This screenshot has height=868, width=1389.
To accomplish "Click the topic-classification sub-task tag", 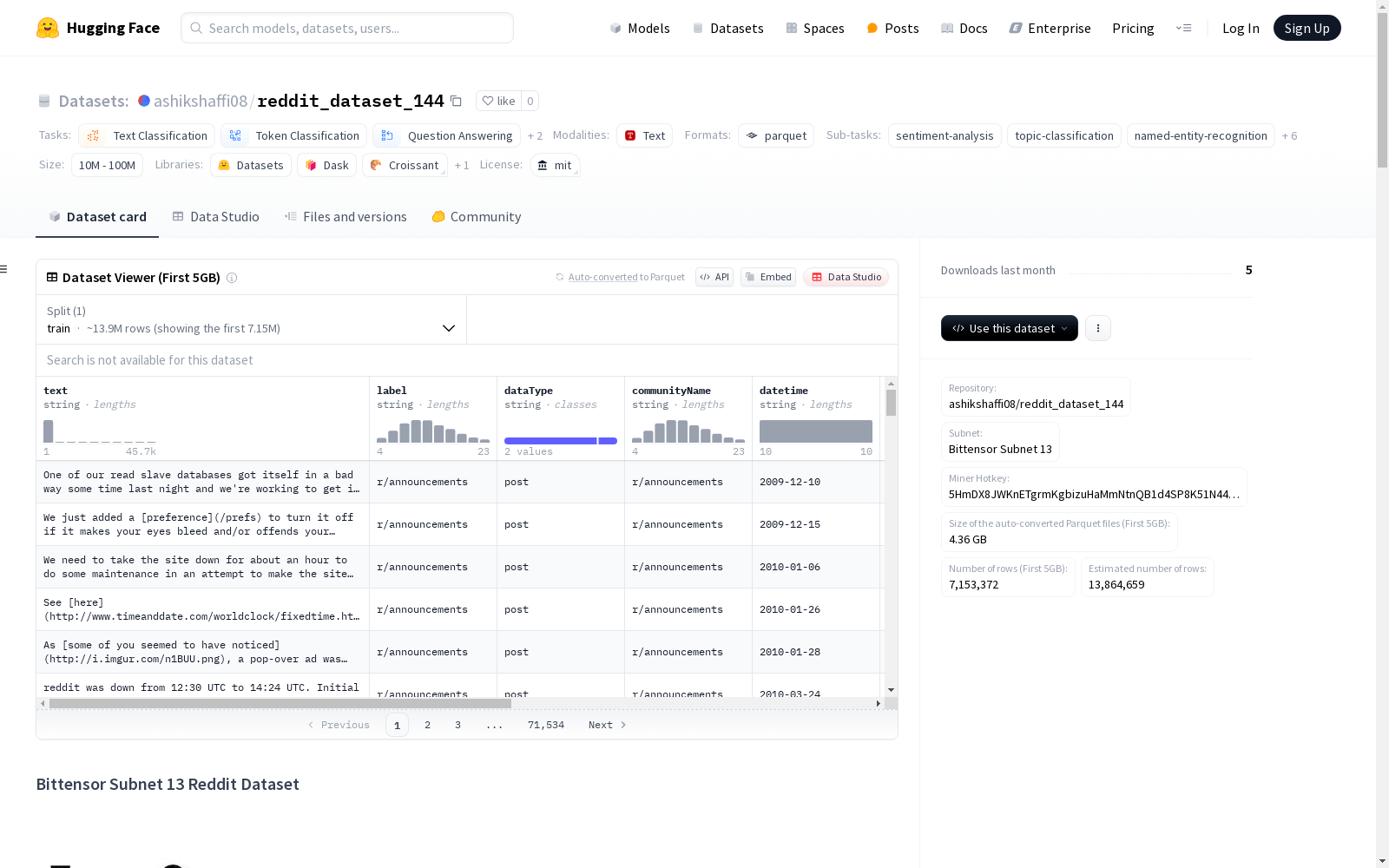I will 1063,135.
